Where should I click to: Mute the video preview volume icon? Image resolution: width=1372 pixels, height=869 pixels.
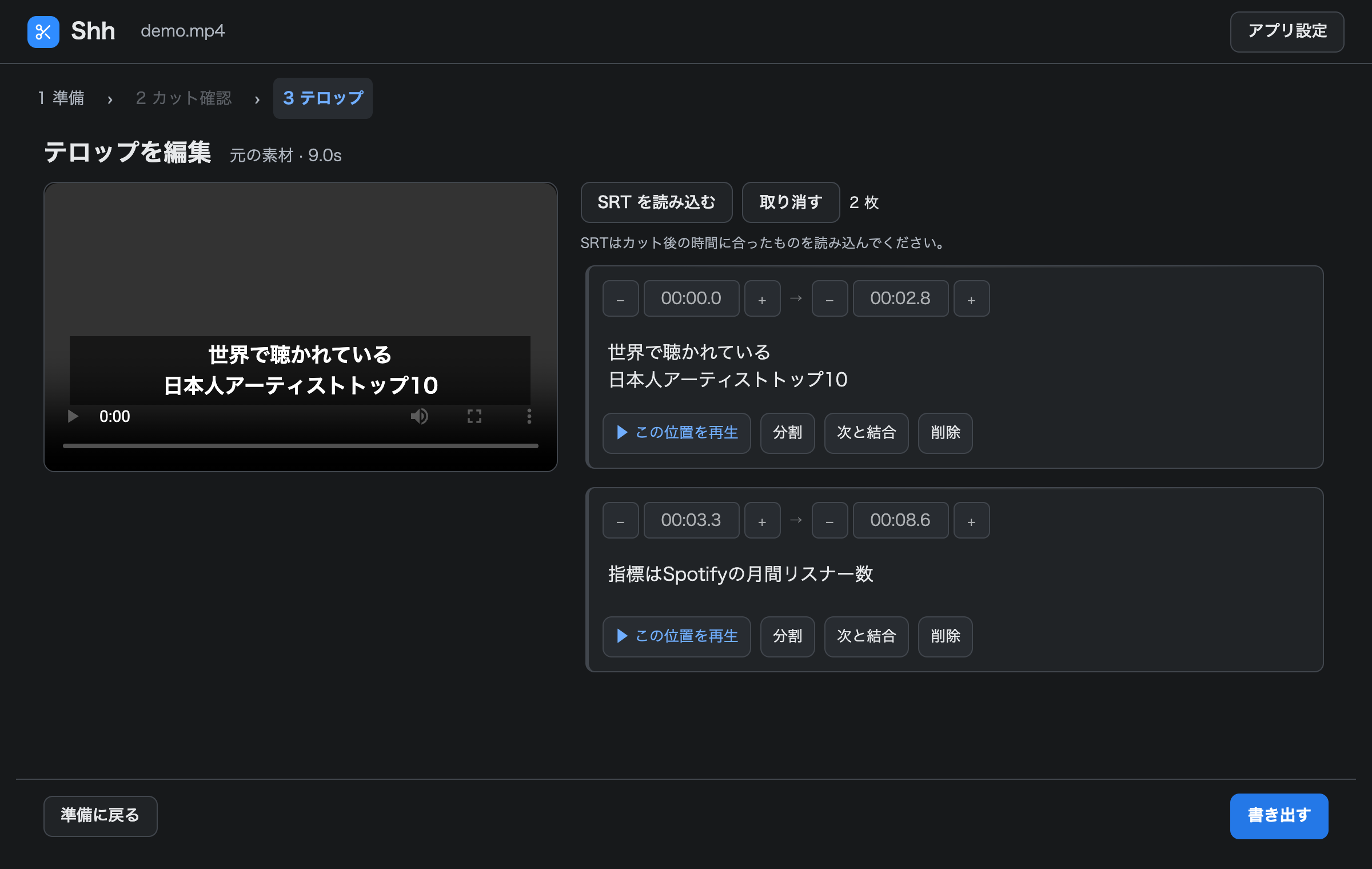(x=420, y=416)
